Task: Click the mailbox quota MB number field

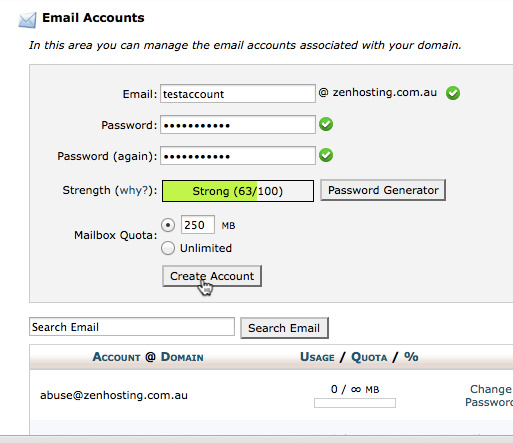Action: (x=198, y=225)
